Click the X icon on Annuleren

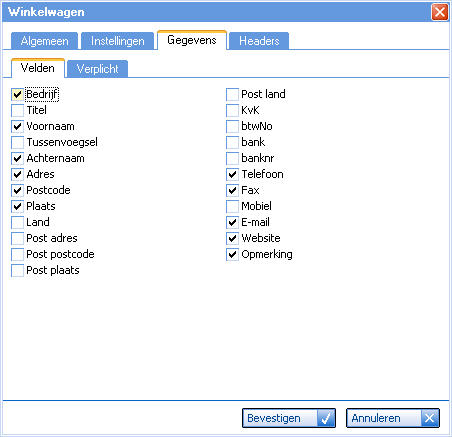pos(430,418)
